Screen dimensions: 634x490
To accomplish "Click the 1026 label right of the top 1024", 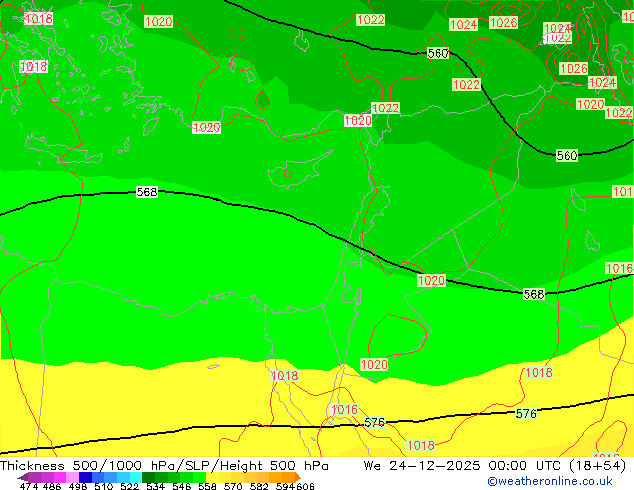I will (503, 23).
